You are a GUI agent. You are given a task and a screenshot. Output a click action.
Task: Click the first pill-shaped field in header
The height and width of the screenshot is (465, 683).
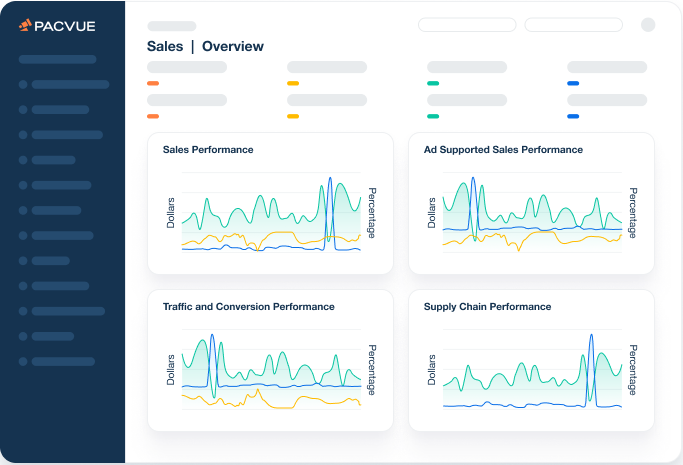point(467,25)
